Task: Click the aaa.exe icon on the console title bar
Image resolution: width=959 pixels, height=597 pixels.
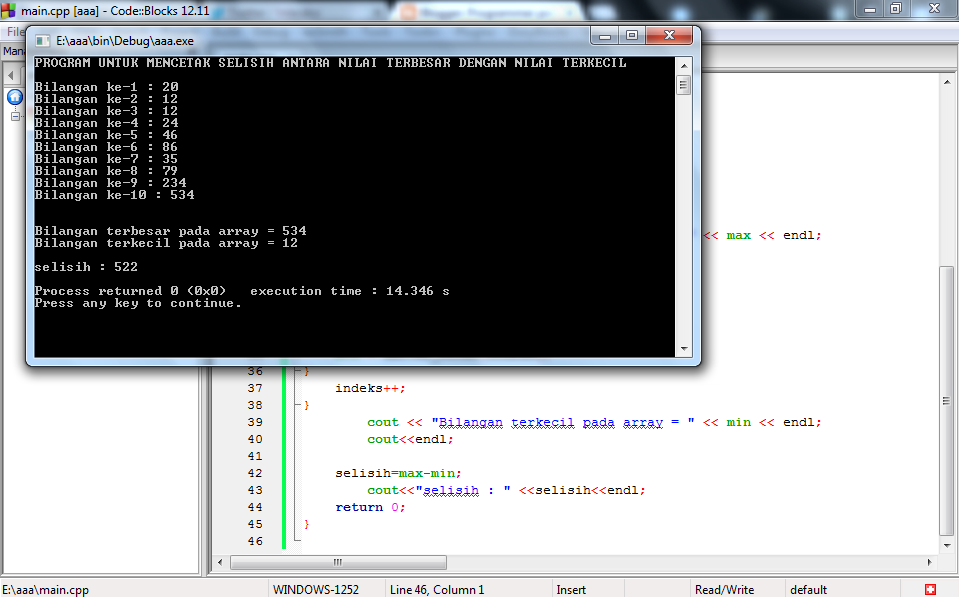Action: pos(41,41)
